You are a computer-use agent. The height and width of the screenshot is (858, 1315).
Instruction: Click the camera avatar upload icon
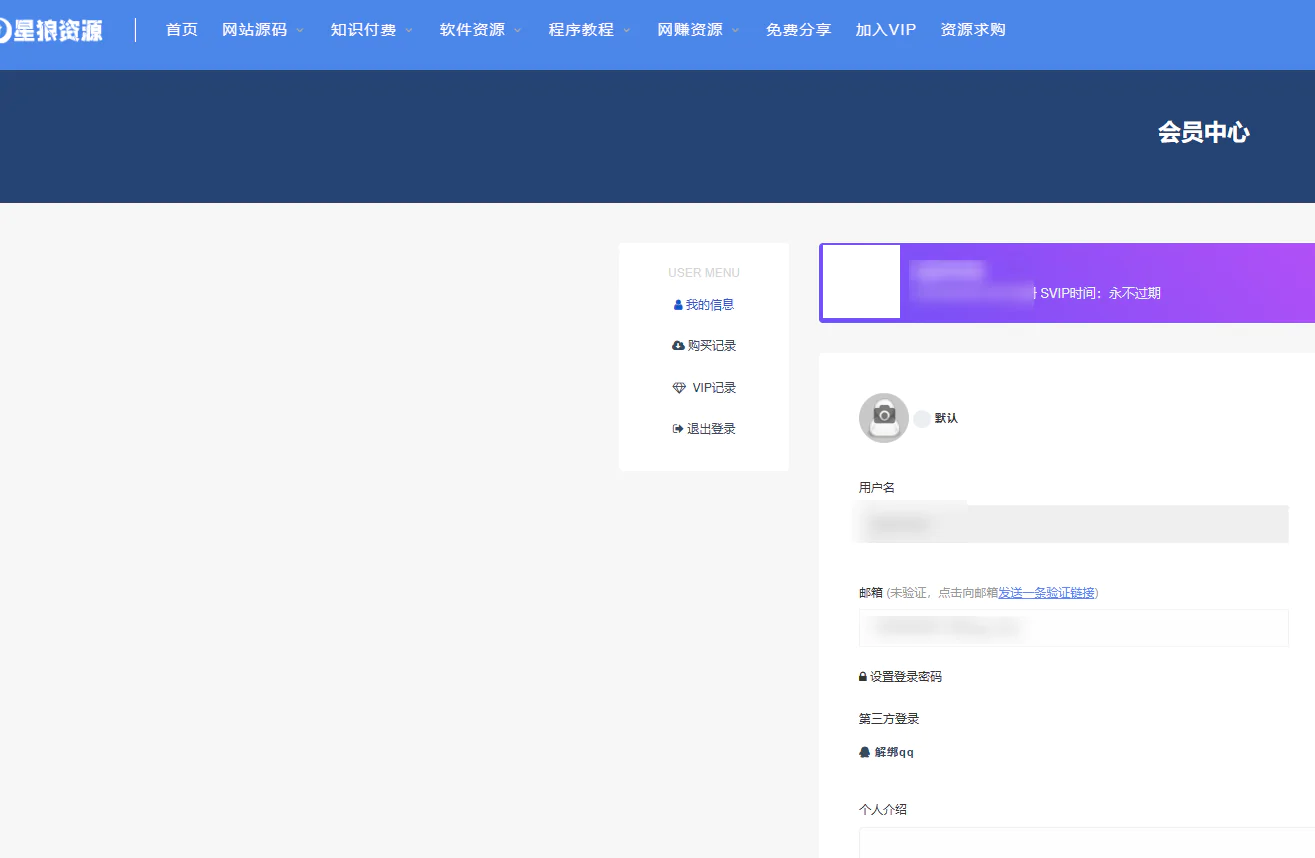tap(884, 418)
